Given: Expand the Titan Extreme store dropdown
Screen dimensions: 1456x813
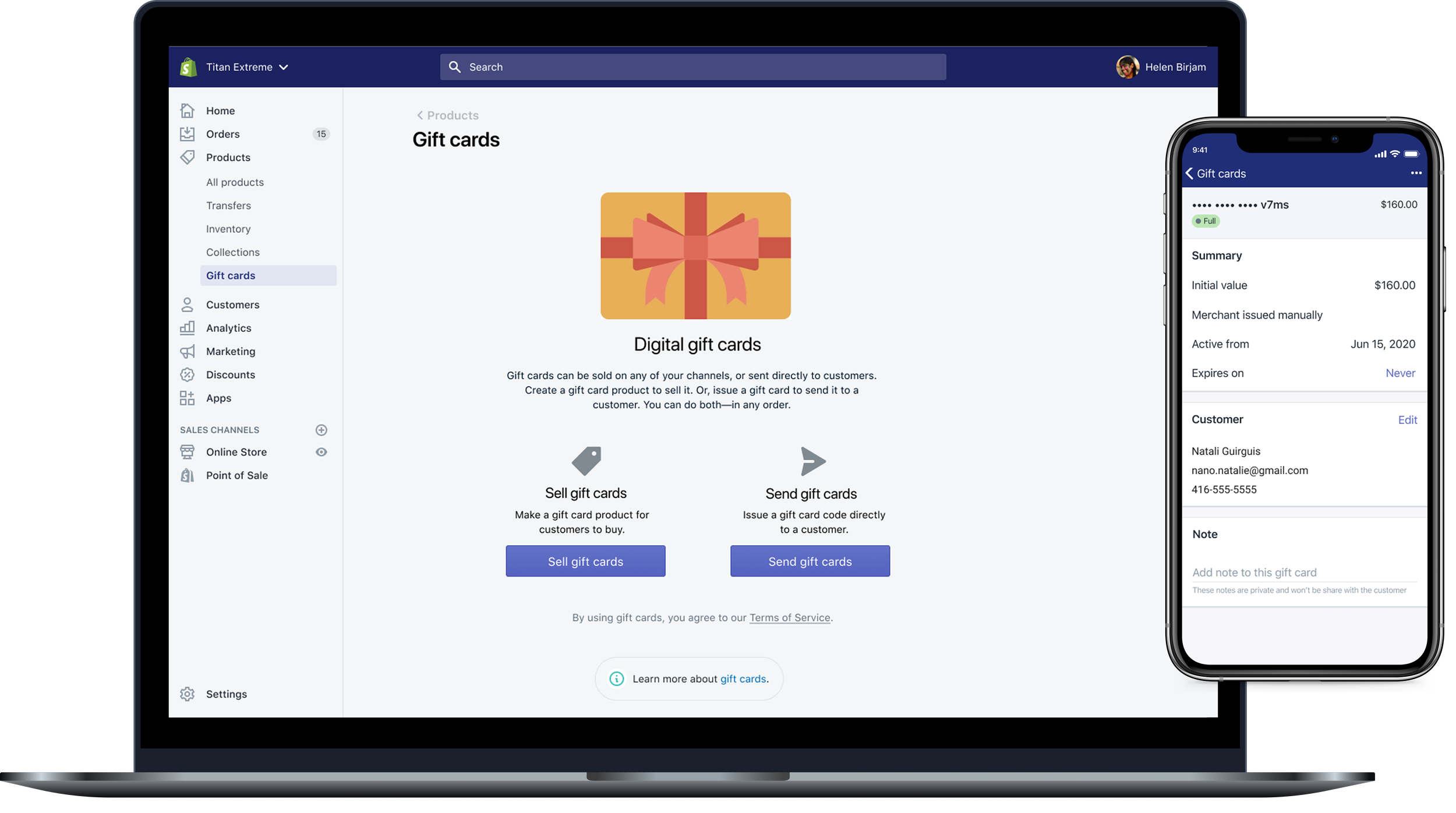Looking at the screenshot, I should 248,67.
